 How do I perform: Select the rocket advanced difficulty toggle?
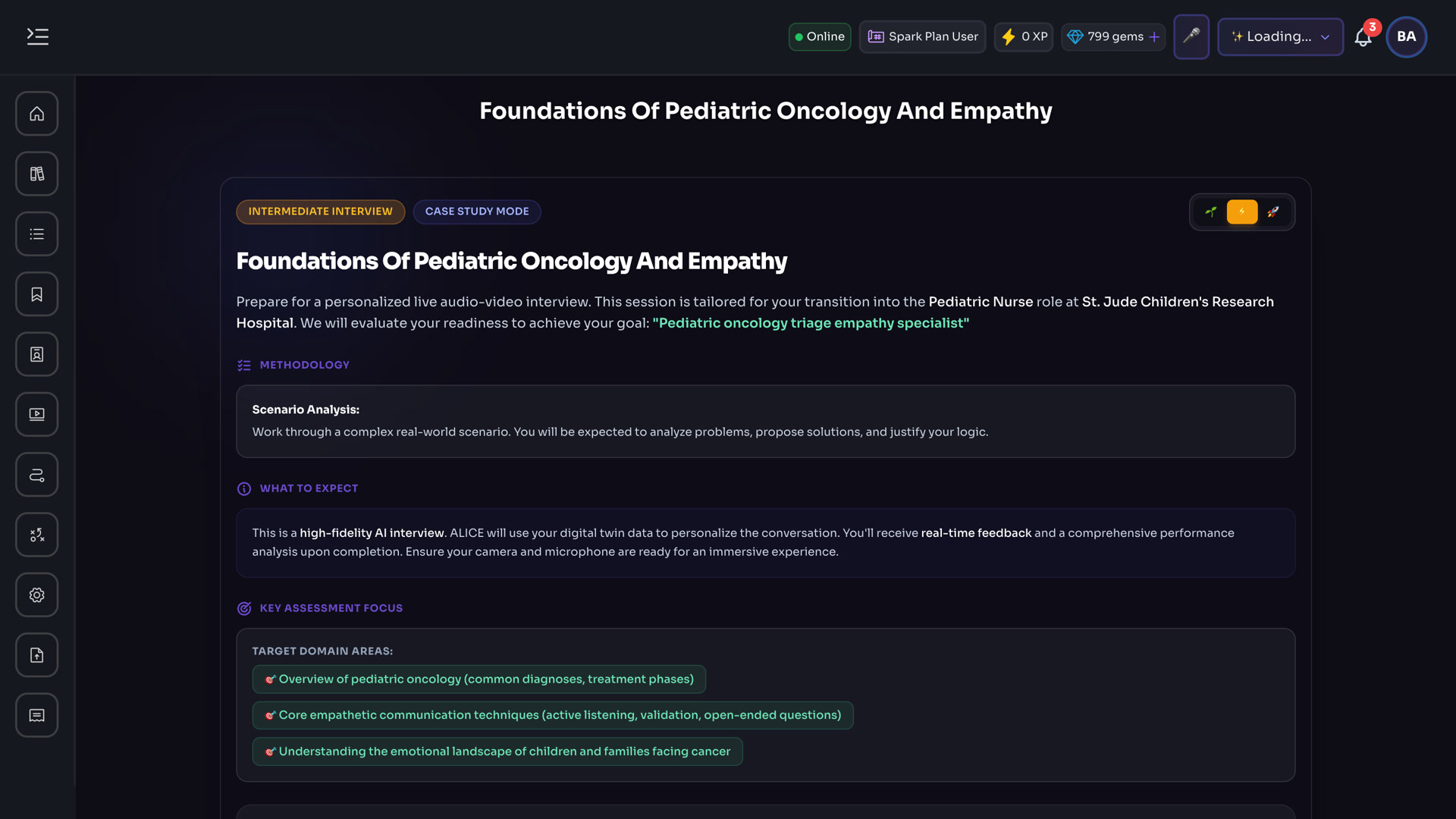1273,212
